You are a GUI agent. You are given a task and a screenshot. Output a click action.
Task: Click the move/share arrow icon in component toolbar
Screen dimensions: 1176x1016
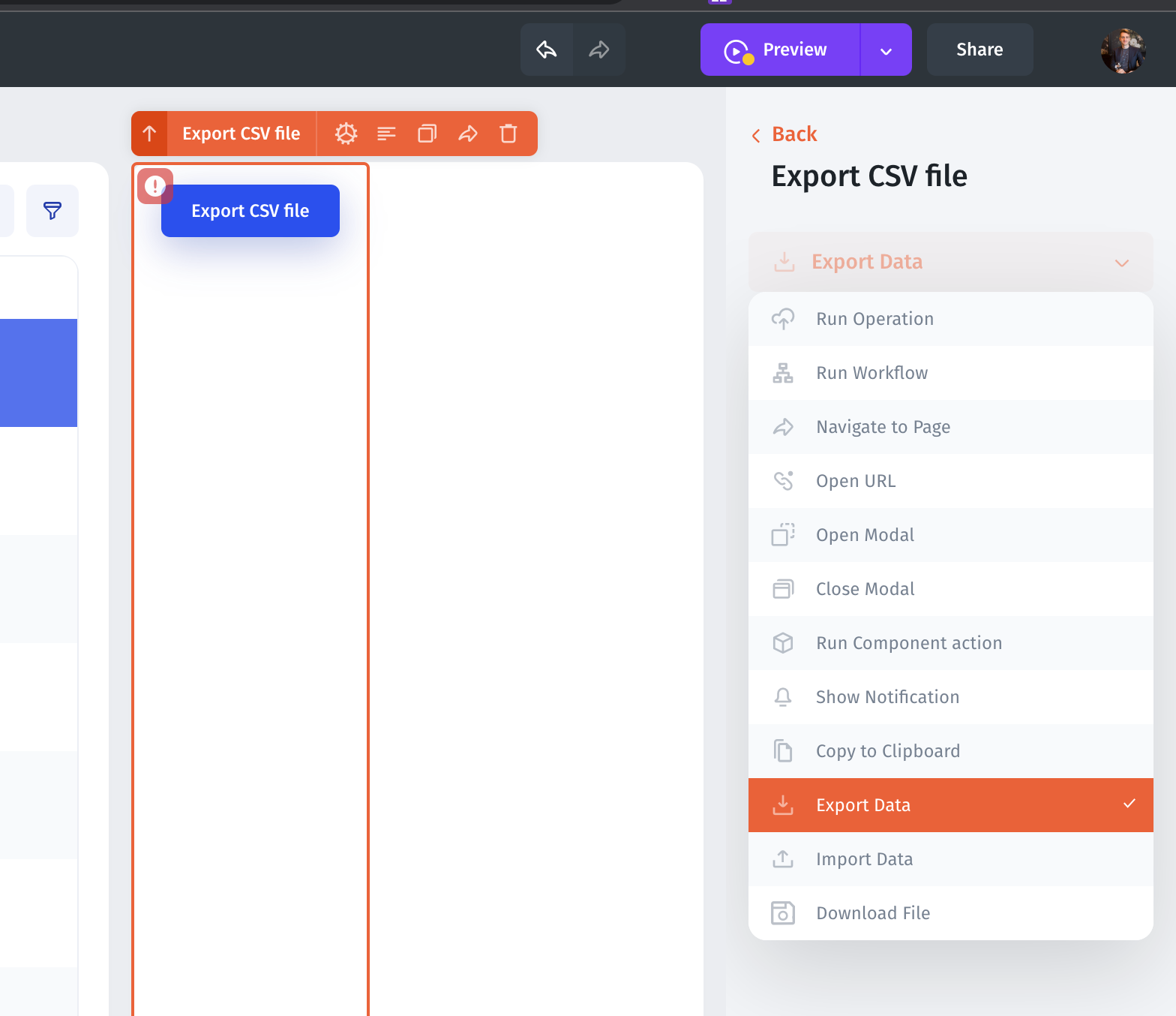[468, 134]
